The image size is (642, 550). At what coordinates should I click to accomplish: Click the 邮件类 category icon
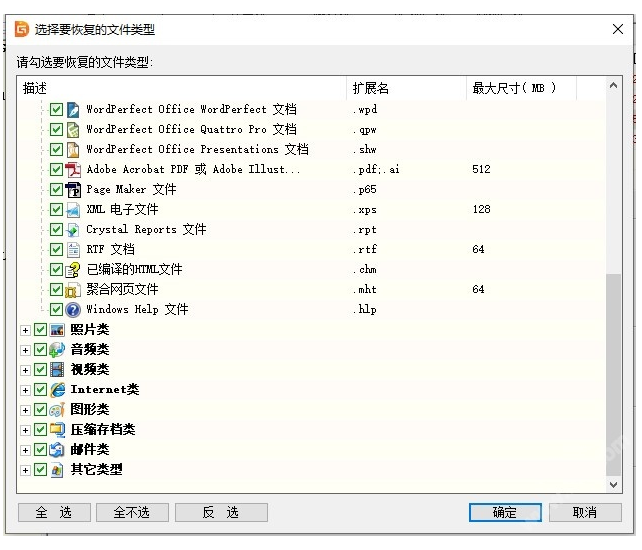(x=57, y=450)
